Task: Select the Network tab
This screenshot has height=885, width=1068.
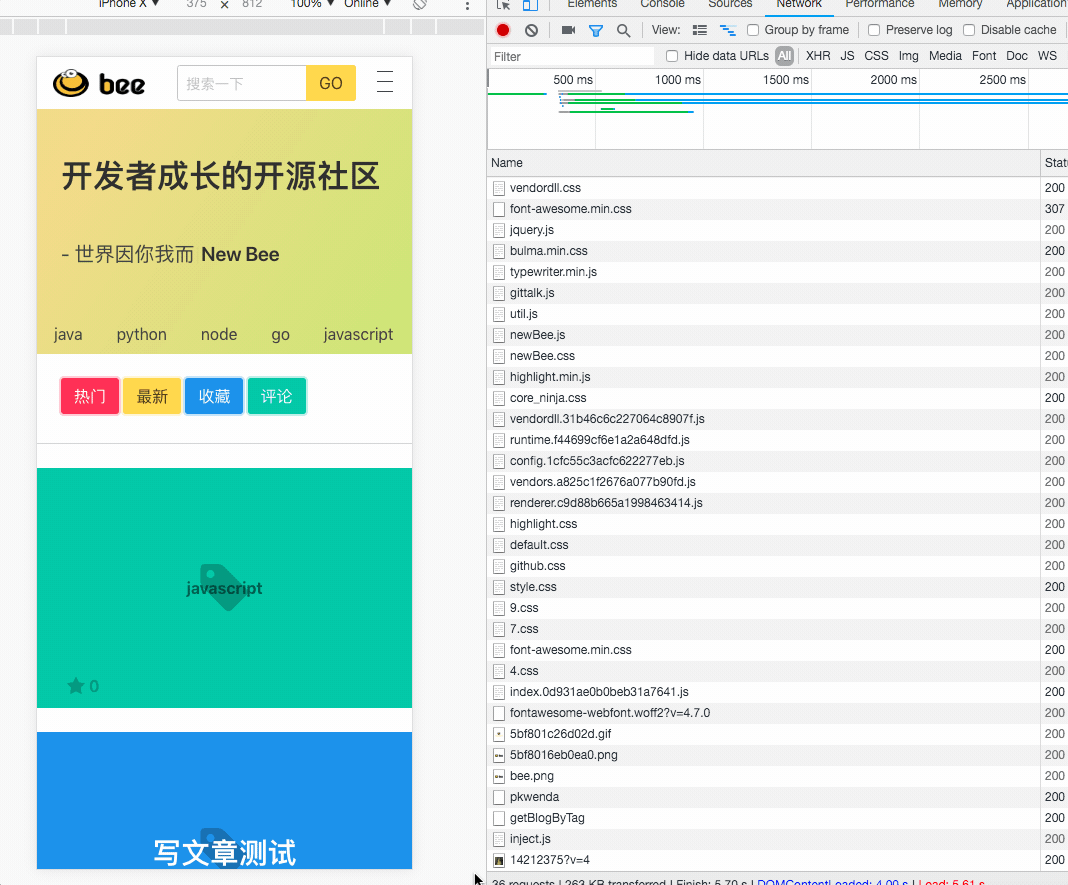Action: click(x=799, y=4)
